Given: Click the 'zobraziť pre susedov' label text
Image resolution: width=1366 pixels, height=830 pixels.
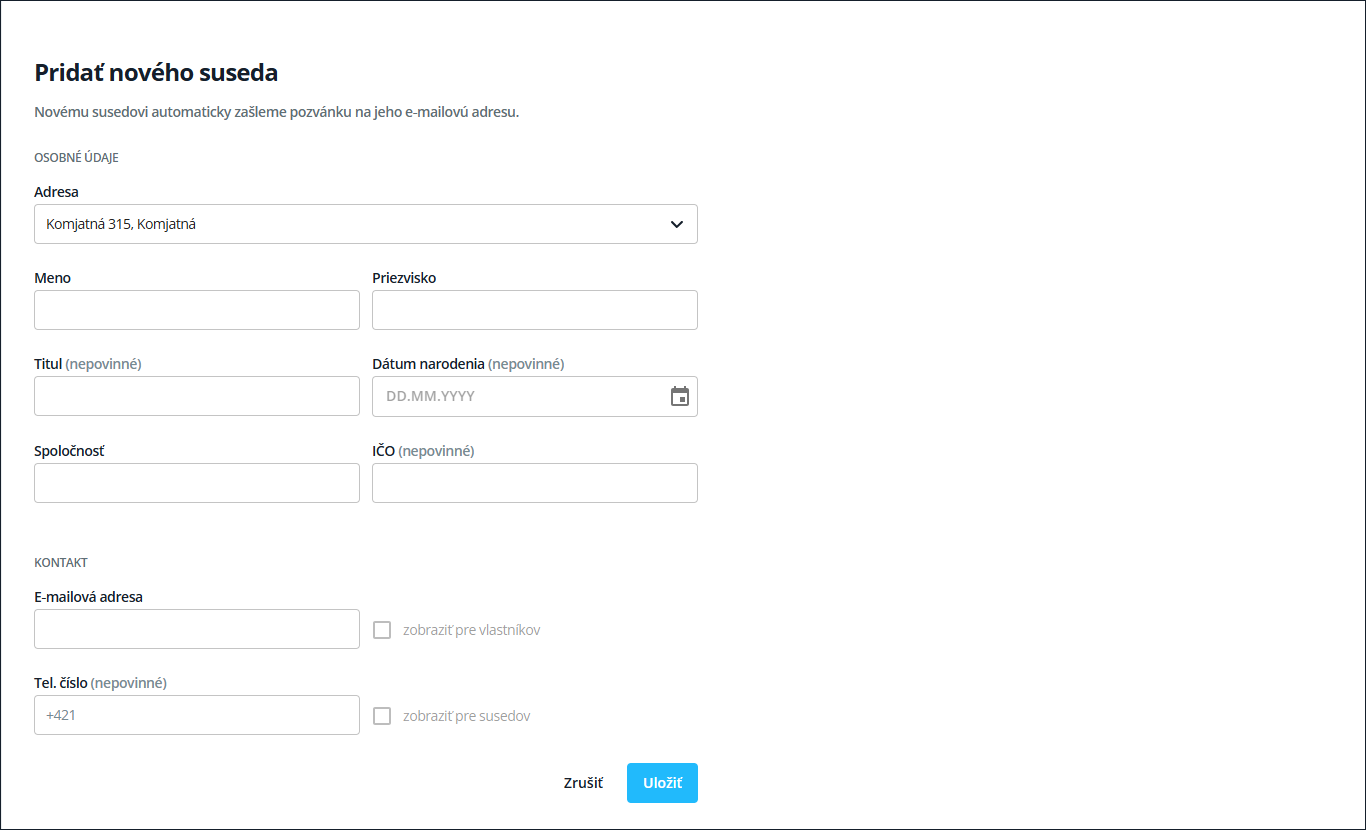Looking at the screenshot, I should pos(466,716).
